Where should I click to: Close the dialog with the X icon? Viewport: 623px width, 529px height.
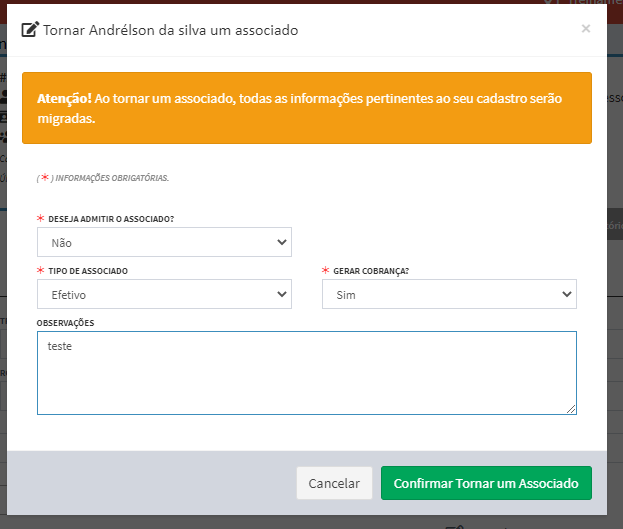586,29
